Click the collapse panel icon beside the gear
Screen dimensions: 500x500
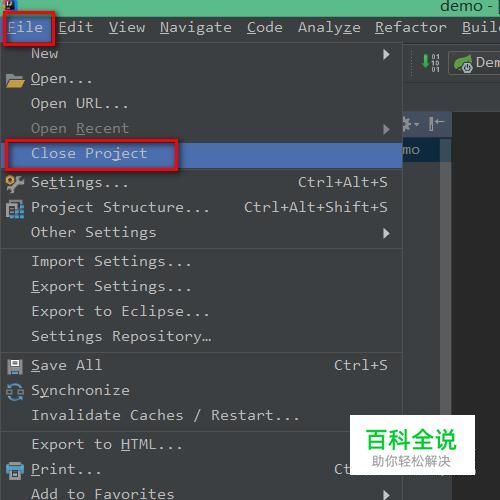436,124
